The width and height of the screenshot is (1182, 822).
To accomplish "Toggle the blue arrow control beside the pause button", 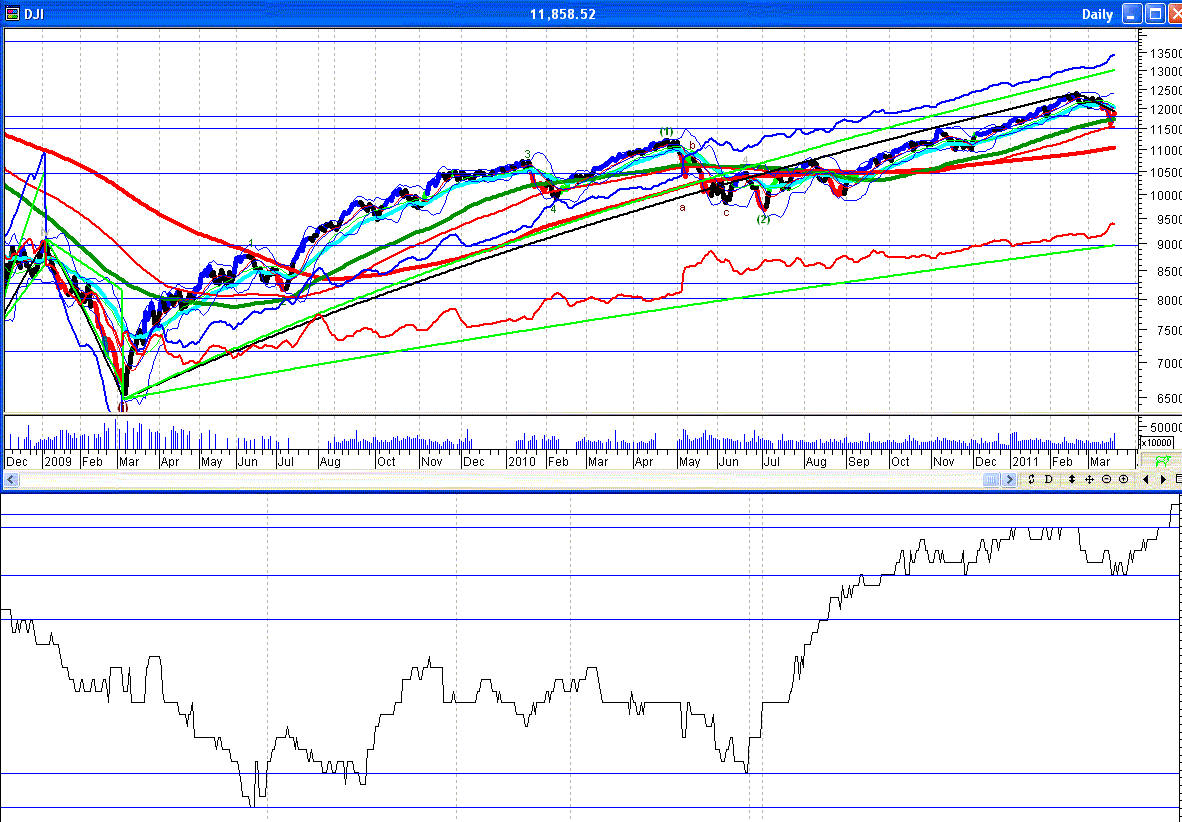I will coord(1009,479).
